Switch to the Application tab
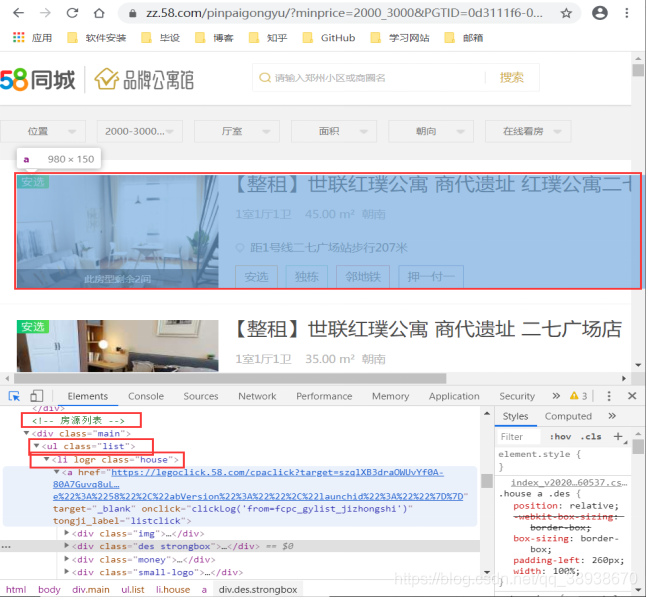This screenshot has height=597, width=647. pyautogui.click(x=454, y=396)
